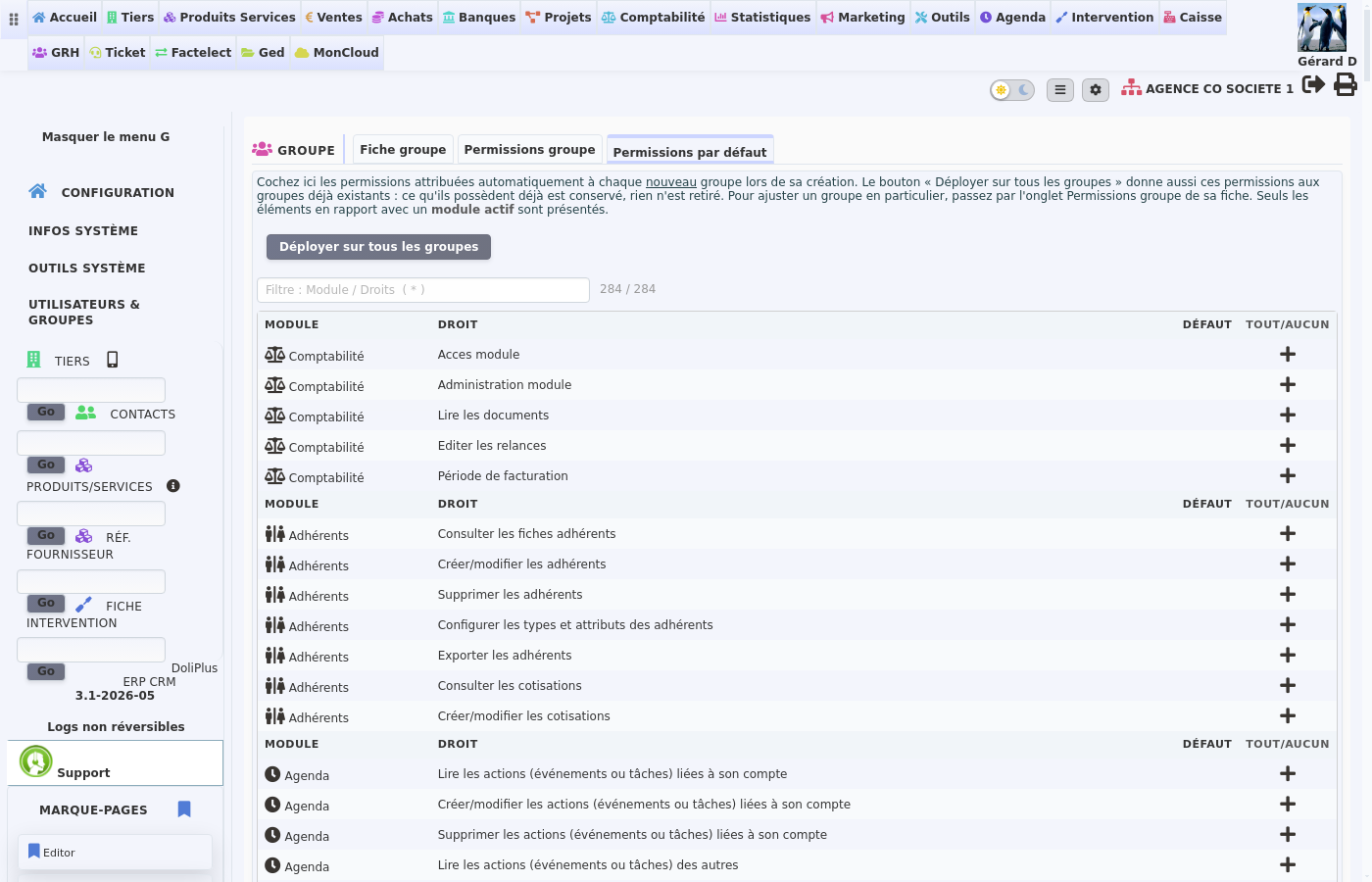Open the Comptabilité top menu
Image resolution: width=1372 pixels, height=882 pixels.
tap(653, 18)
